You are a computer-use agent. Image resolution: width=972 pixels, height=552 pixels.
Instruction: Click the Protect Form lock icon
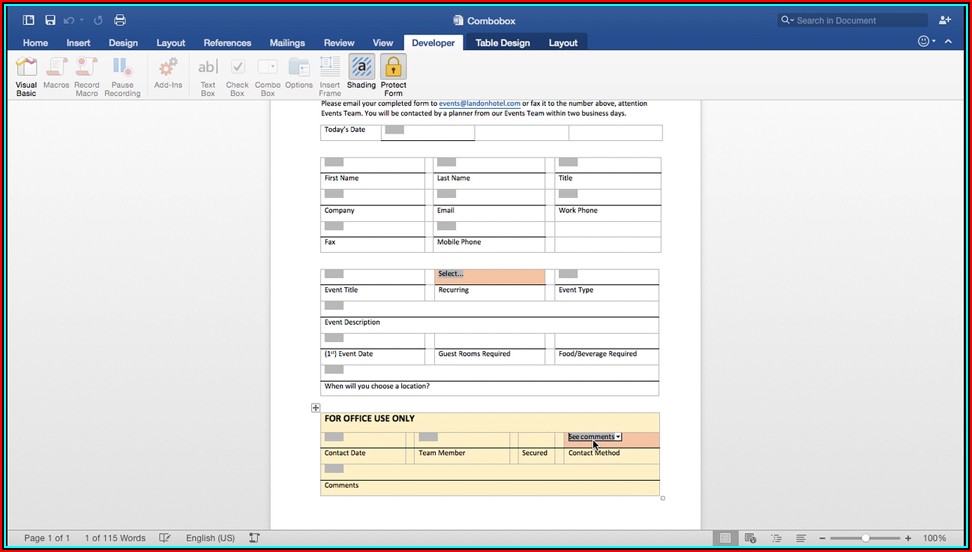pyautogui.click(x=393, y=68)
